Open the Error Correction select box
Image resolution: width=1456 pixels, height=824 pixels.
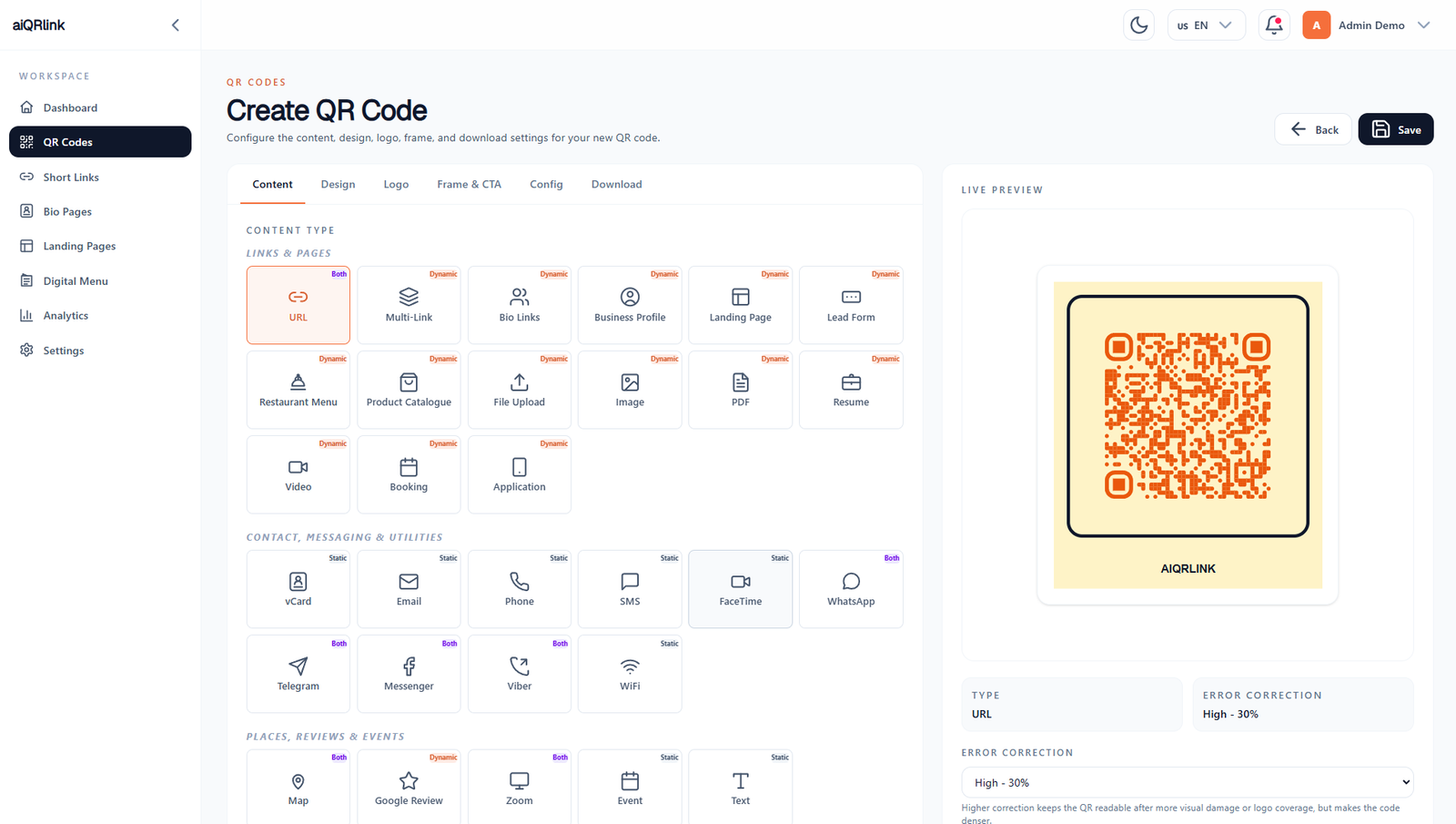pos(1188,782)
